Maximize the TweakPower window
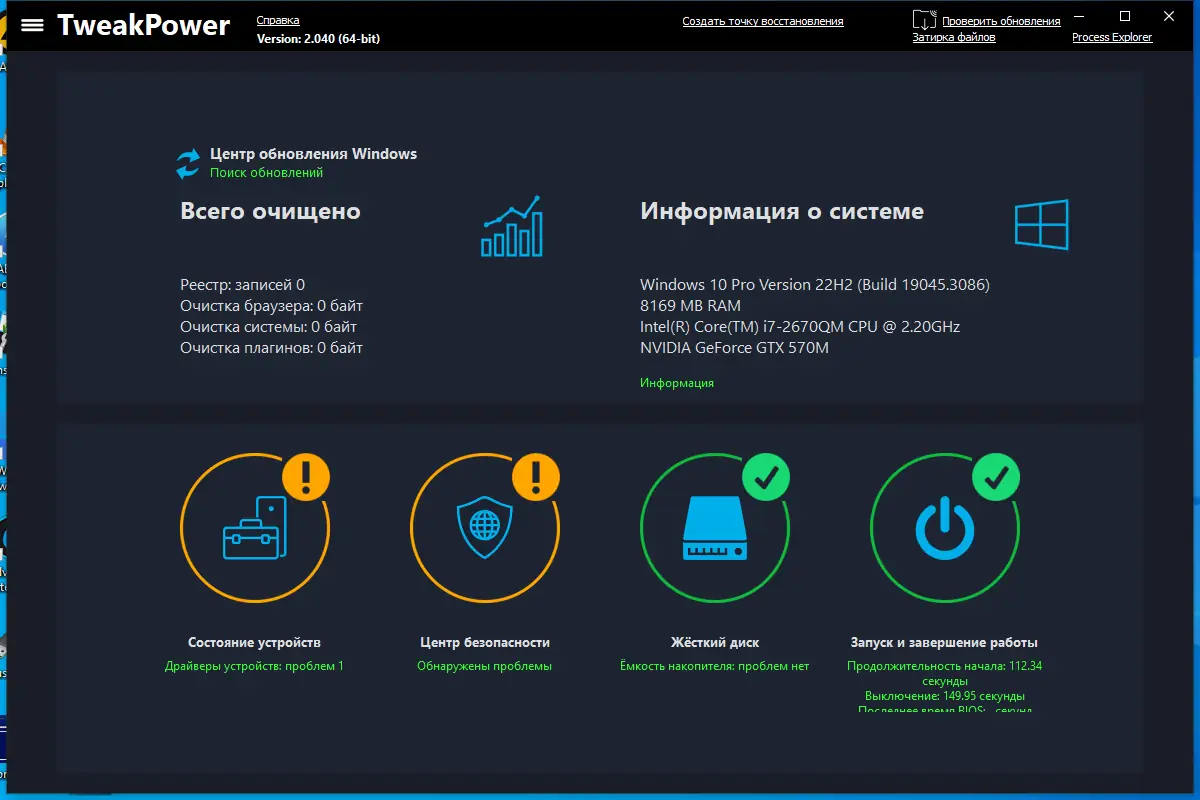1200x800 pixels. [1125, 16]
